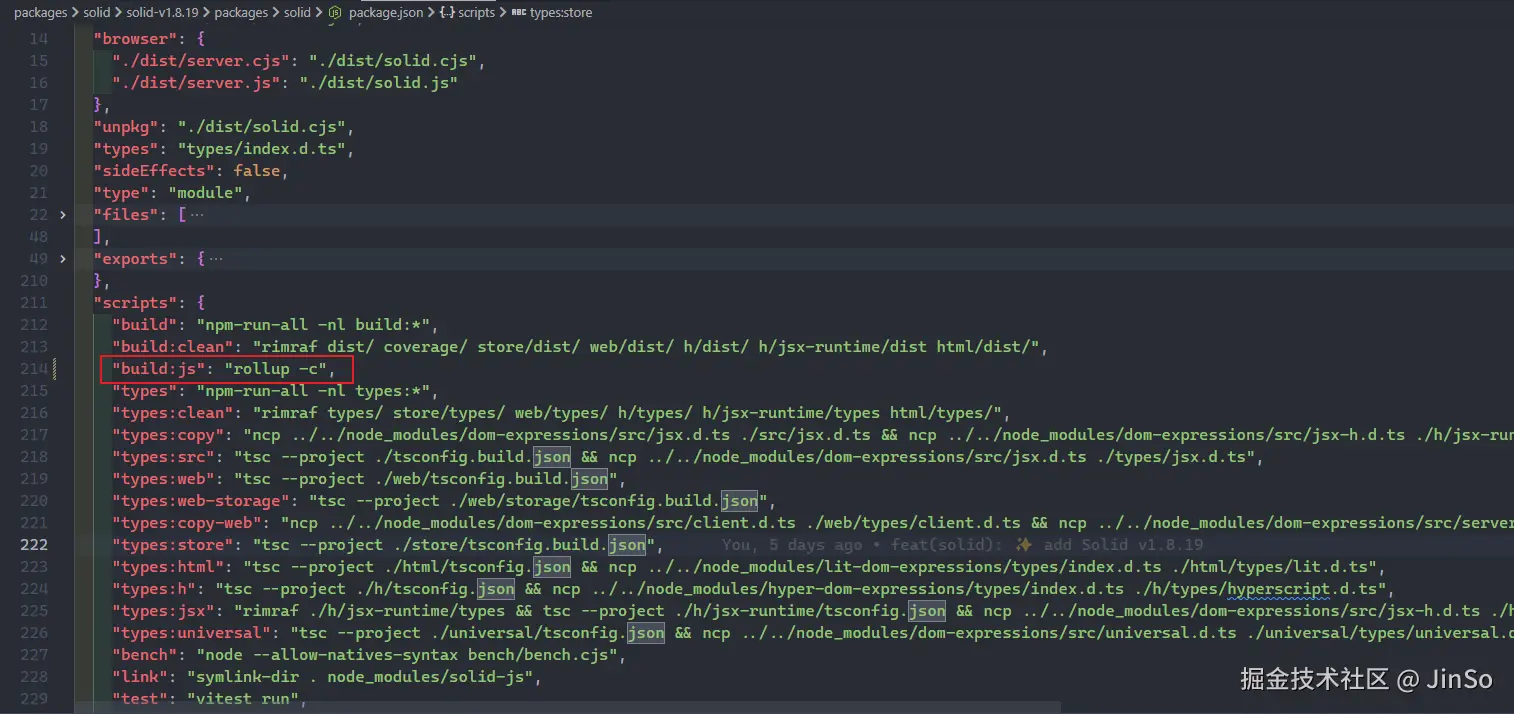1514x714 pixels.
Task: Select line number 222 in the gutter
Action: (33, 545)
